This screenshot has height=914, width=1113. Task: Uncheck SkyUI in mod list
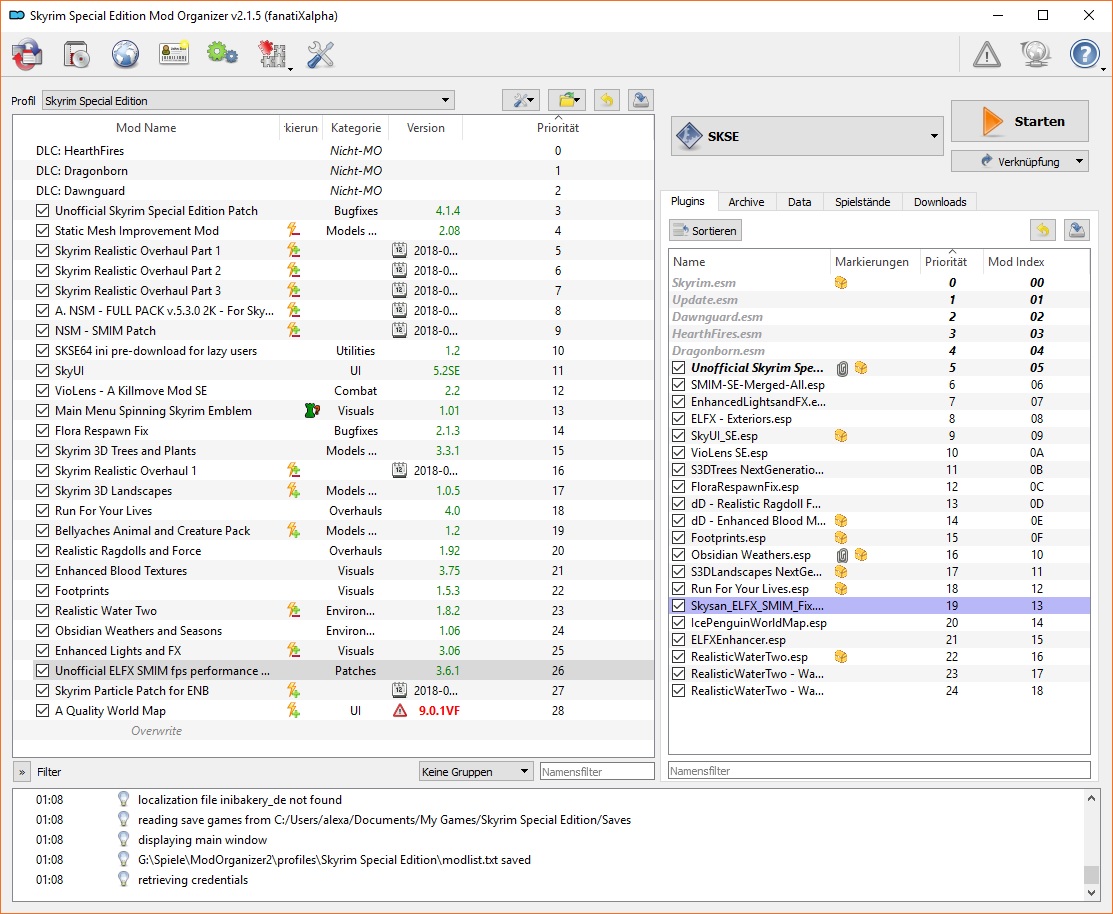click(43, 370)
